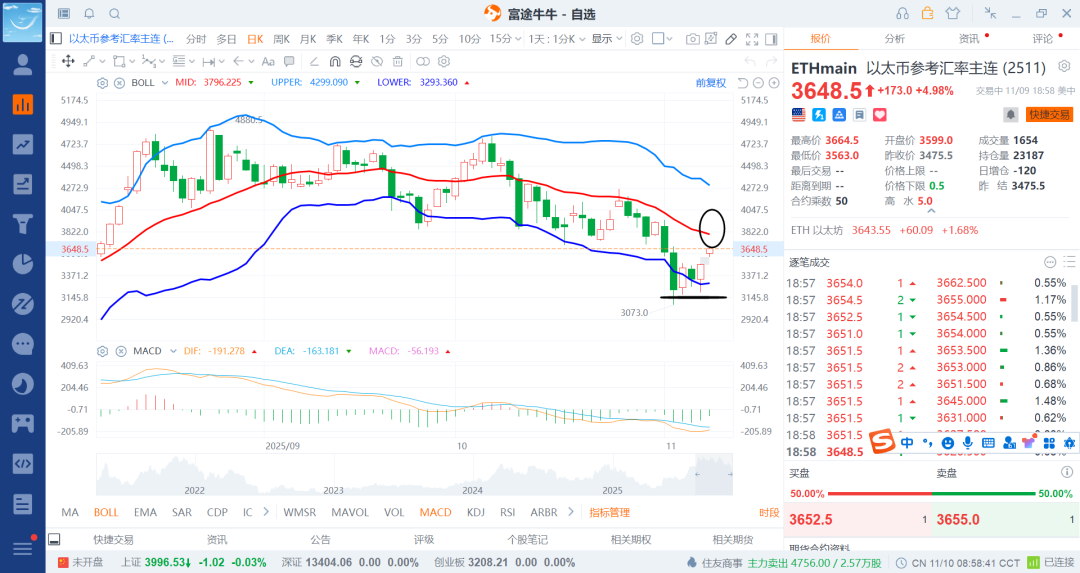Open BOLL indicator settings gear
Screen dimensions: 1080x573
pyautogui.click(x=103, y=82)
